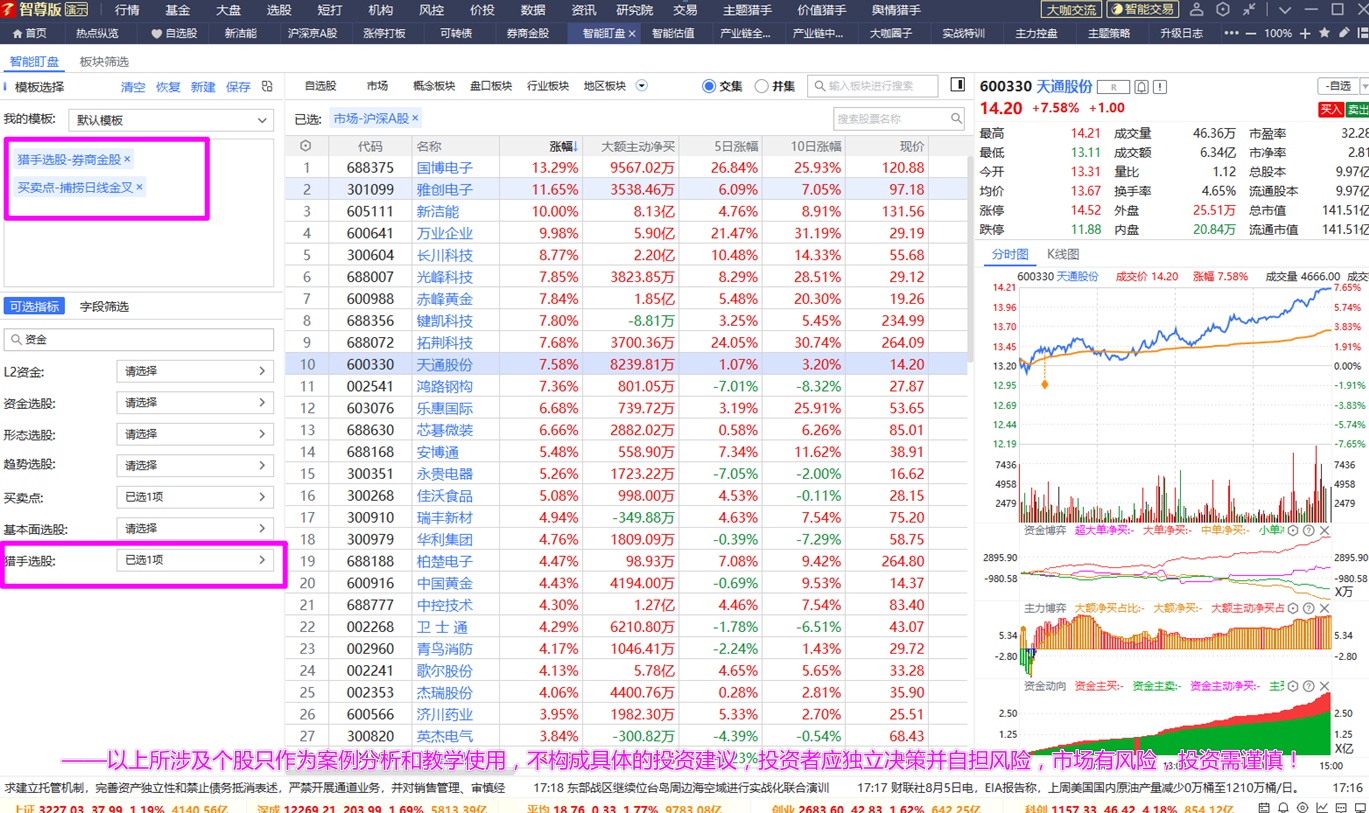The width and height of the screenshot is (1369, 813).
Task: Click the hexagon settings icon in title bar
Action: click(x=1223, y=9)
